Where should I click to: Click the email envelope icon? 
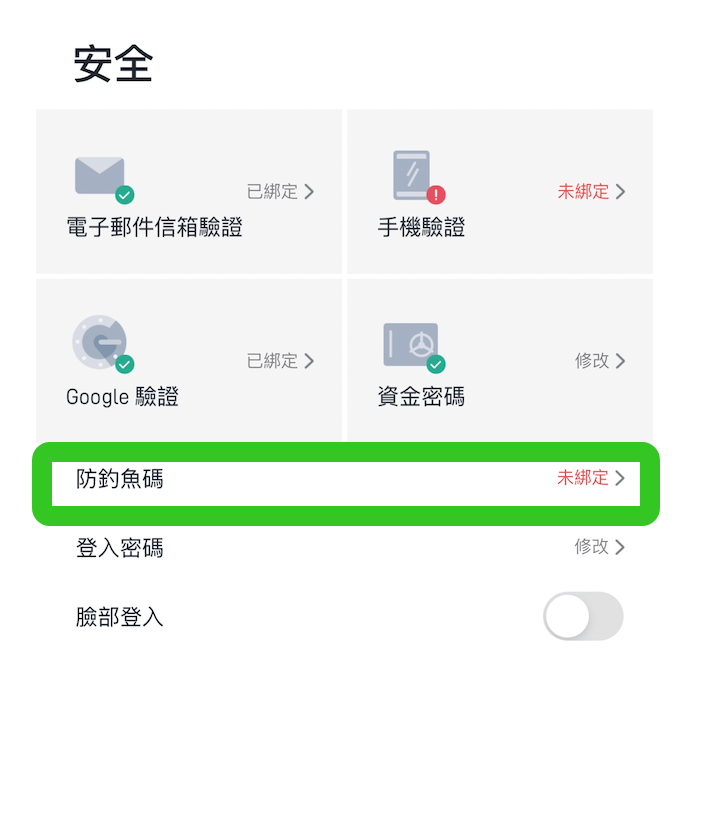click(x=100, y=175)
